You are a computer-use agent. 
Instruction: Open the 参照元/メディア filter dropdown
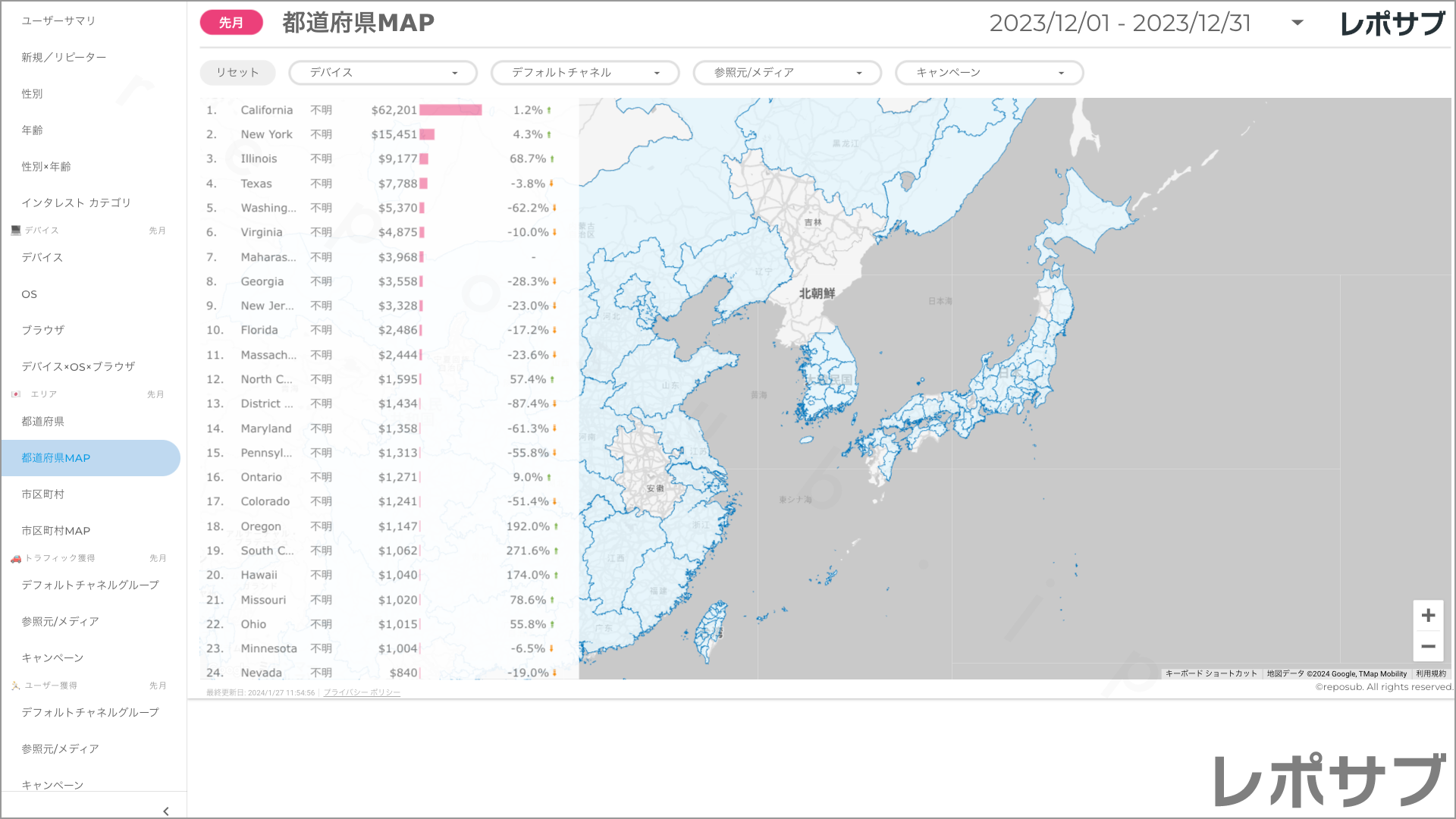coord(787,73)
